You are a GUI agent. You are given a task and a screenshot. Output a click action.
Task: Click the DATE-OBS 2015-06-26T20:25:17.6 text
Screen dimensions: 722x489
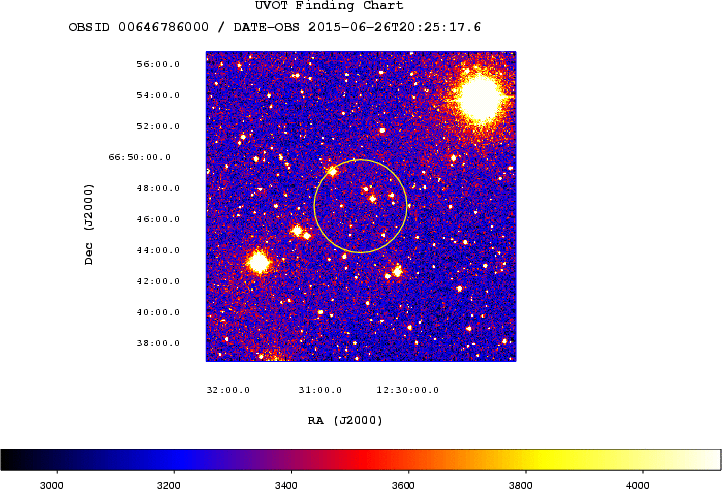pos(357,27)
